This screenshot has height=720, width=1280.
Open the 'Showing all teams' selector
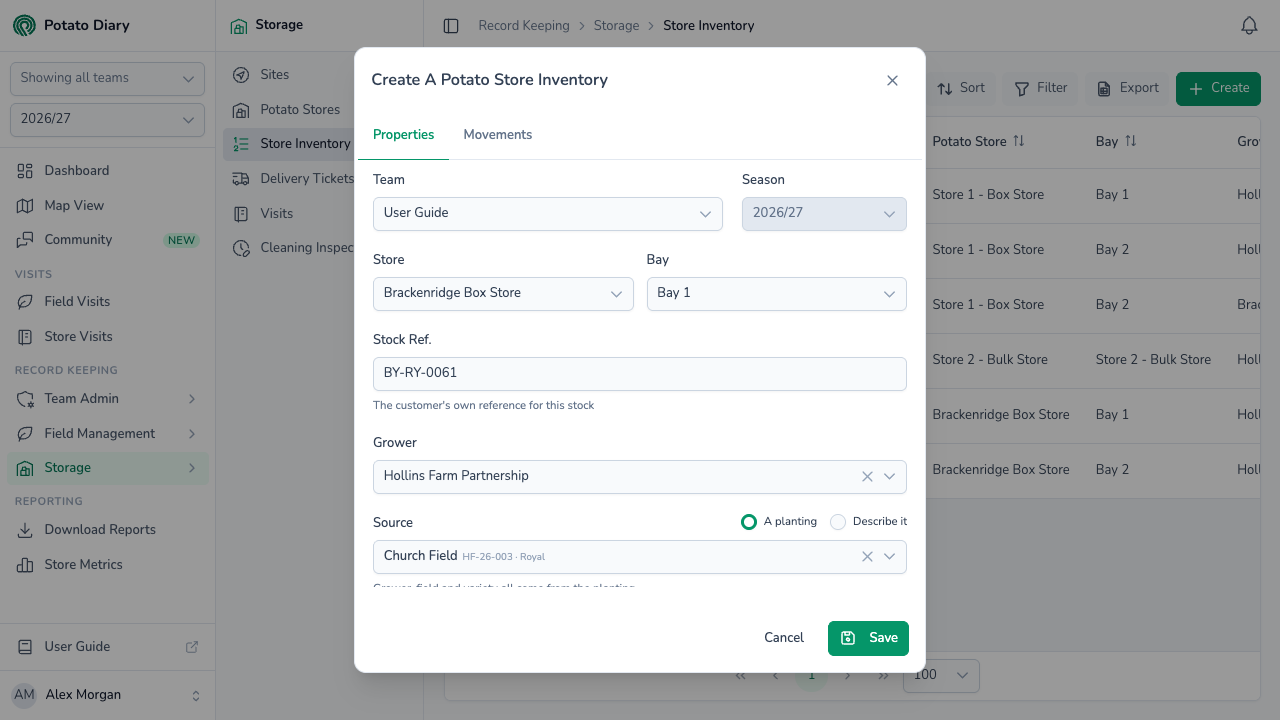point(107,79)
